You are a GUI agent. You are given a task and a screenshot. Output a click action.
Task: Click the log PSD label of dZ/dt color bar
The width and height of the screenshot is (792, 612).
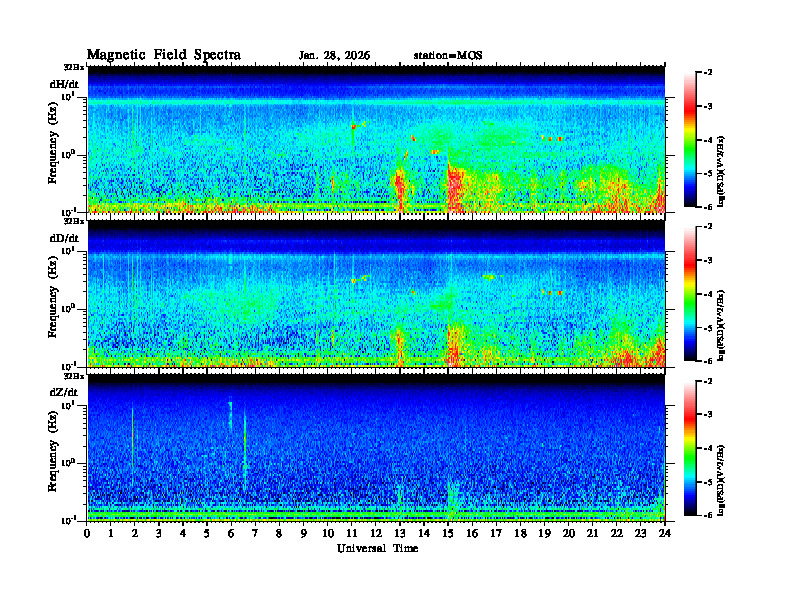click(x=721, y=479)
